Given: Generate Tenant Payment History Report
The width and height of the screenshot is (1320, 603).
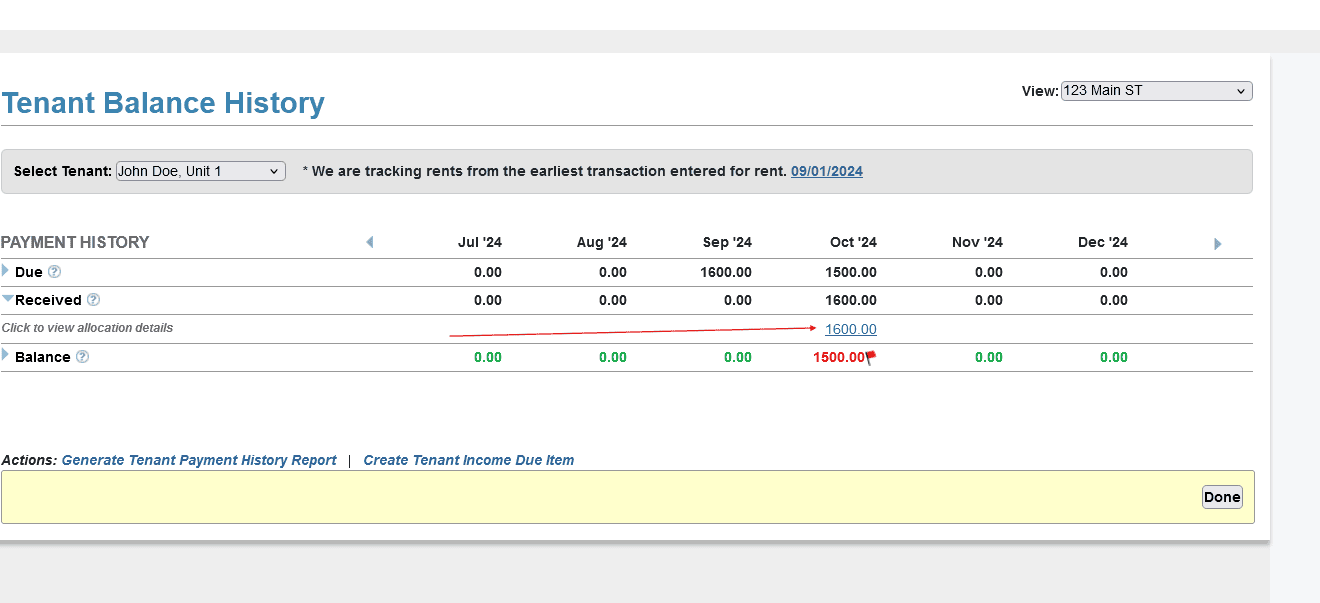Looking at the screenshot, I should click(199, 460).
